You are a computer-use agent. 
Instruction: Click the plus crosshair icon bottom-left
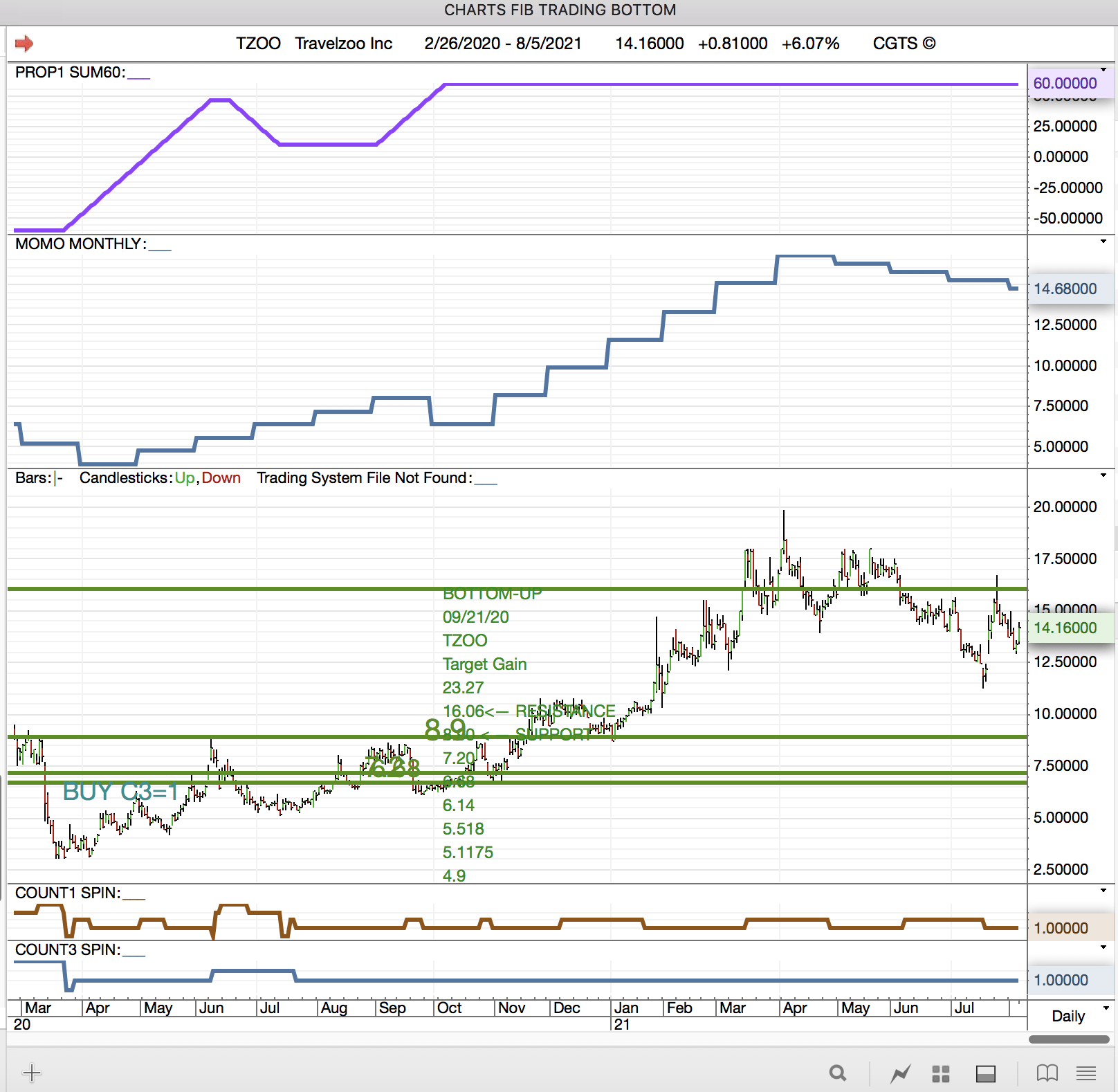[x=32, y=1073]
